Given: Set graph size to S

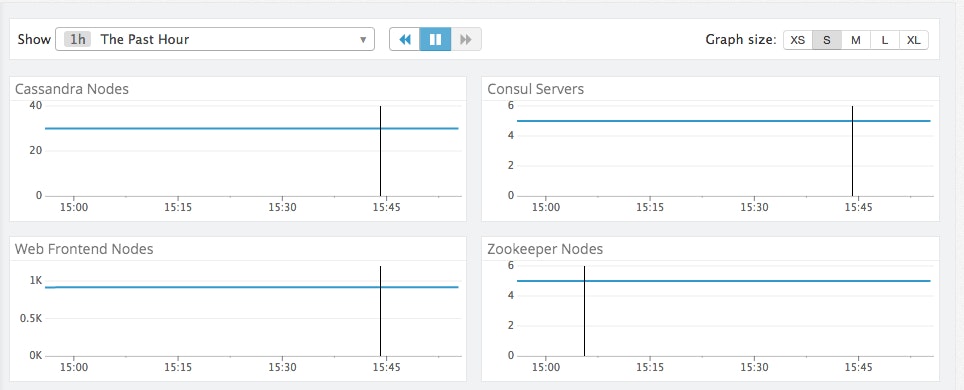Looking at the screenshot, I should (x=827, y=40).
